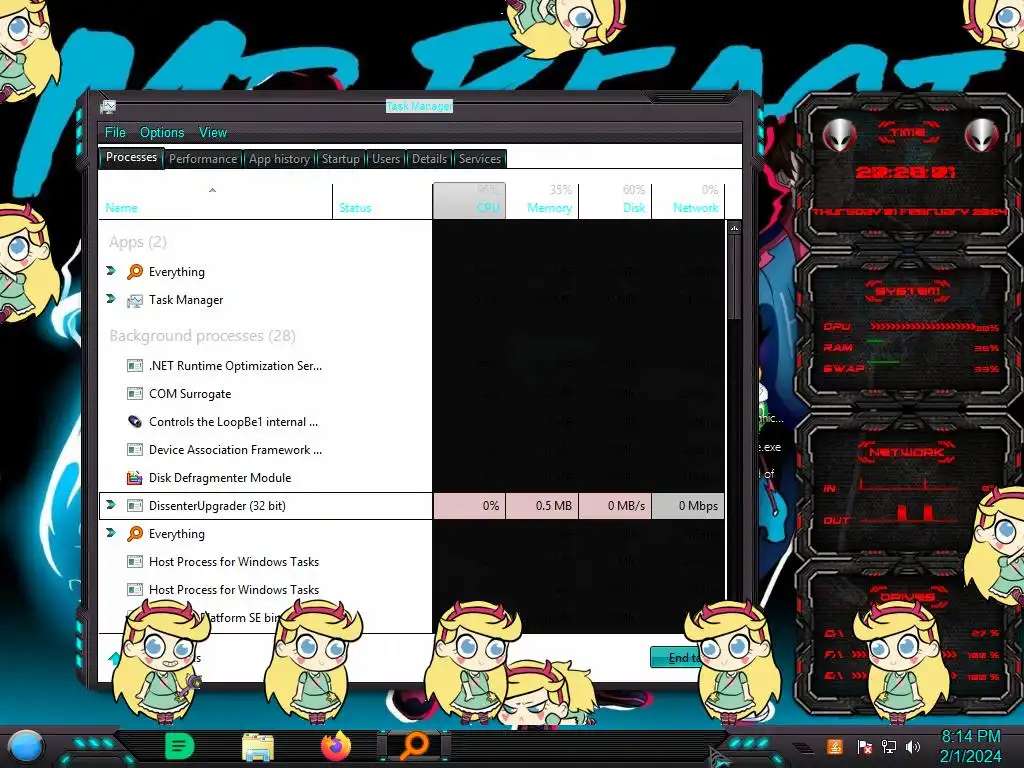
Task: Click the '0 MB/s' disk cell
Action: pyautogui.click(x=615, y=506)
